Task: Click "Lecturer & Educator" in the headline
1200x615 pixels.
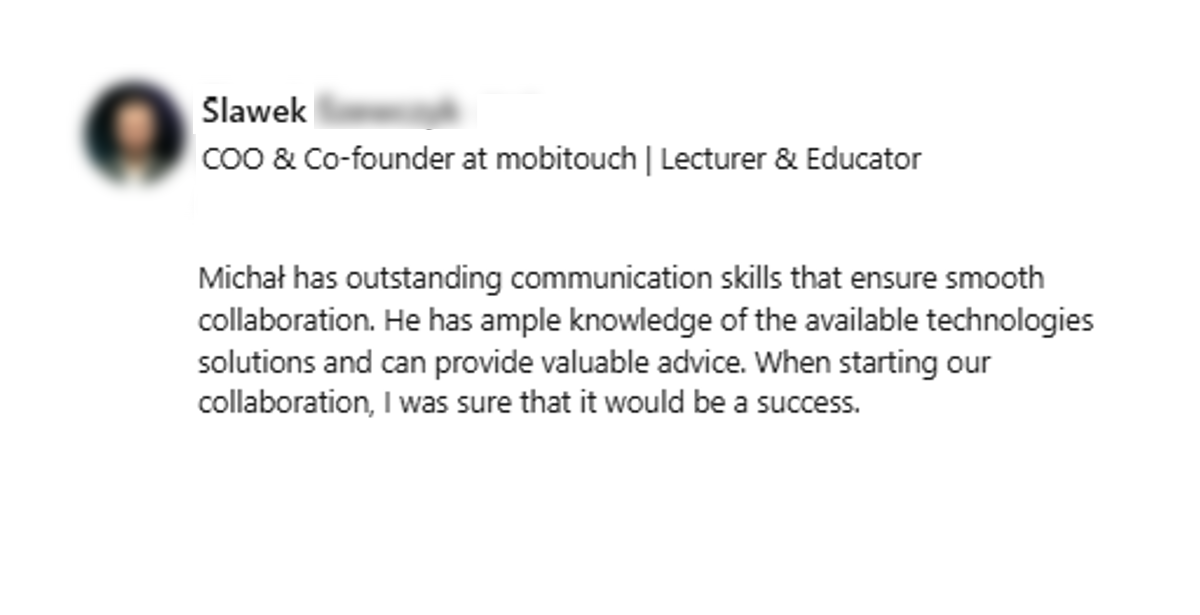Action: [789, 159]
